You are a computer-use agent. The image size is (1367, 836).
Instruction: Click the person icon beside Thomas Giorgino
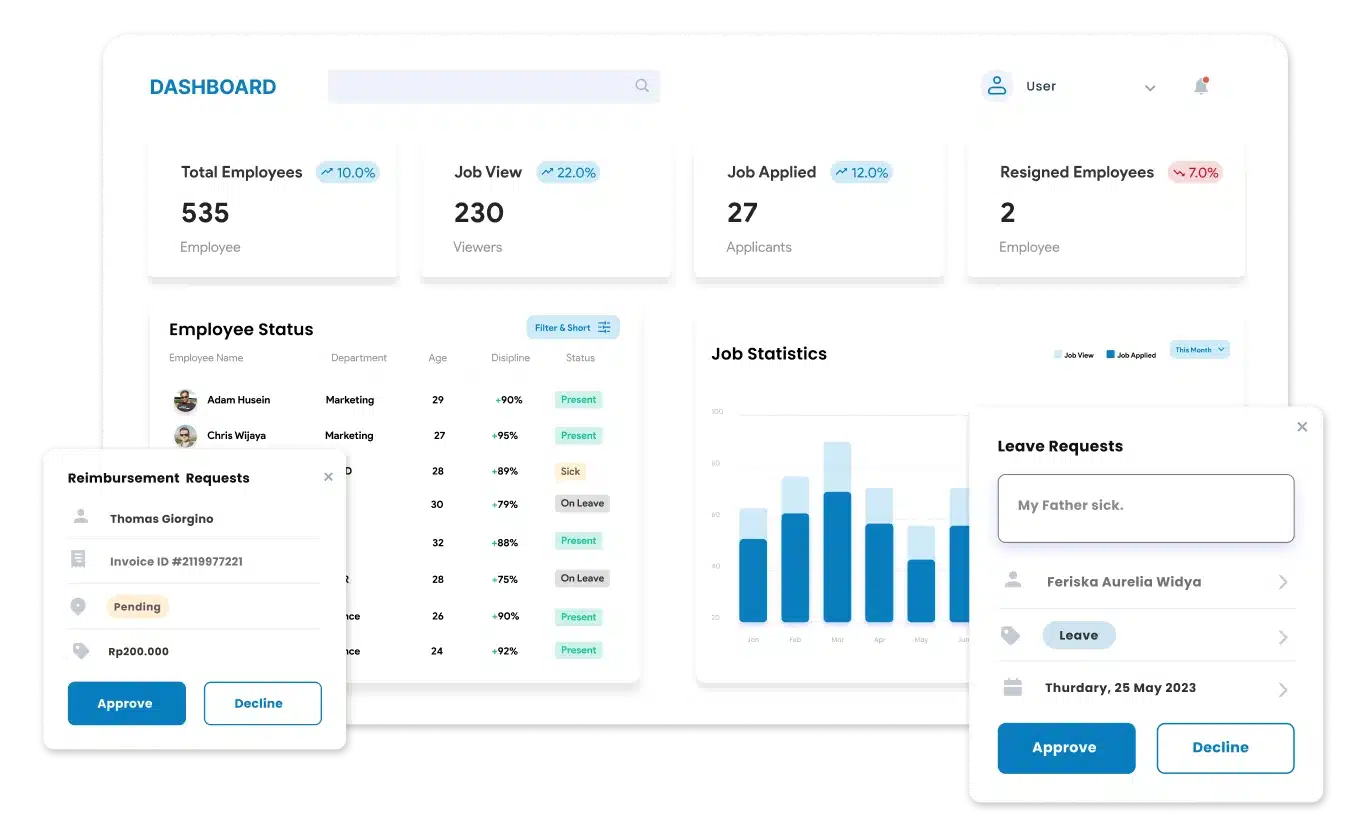80,518
